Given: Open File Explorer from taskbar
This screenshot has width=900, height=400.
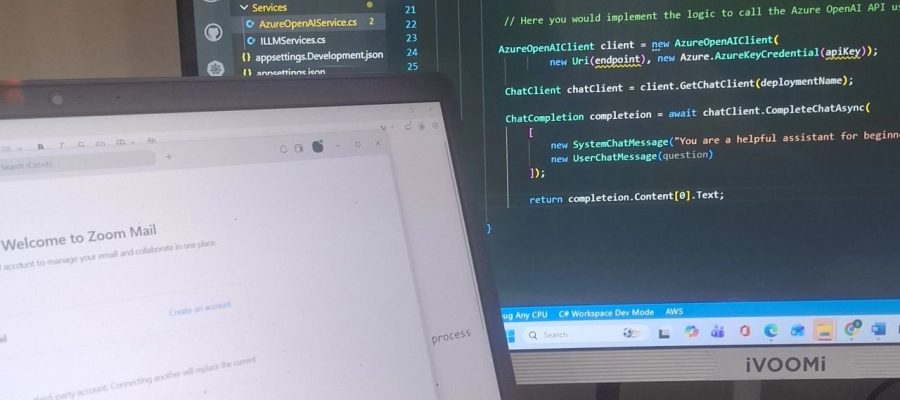Looking at the screenshot, I should [x=824, y=329].
